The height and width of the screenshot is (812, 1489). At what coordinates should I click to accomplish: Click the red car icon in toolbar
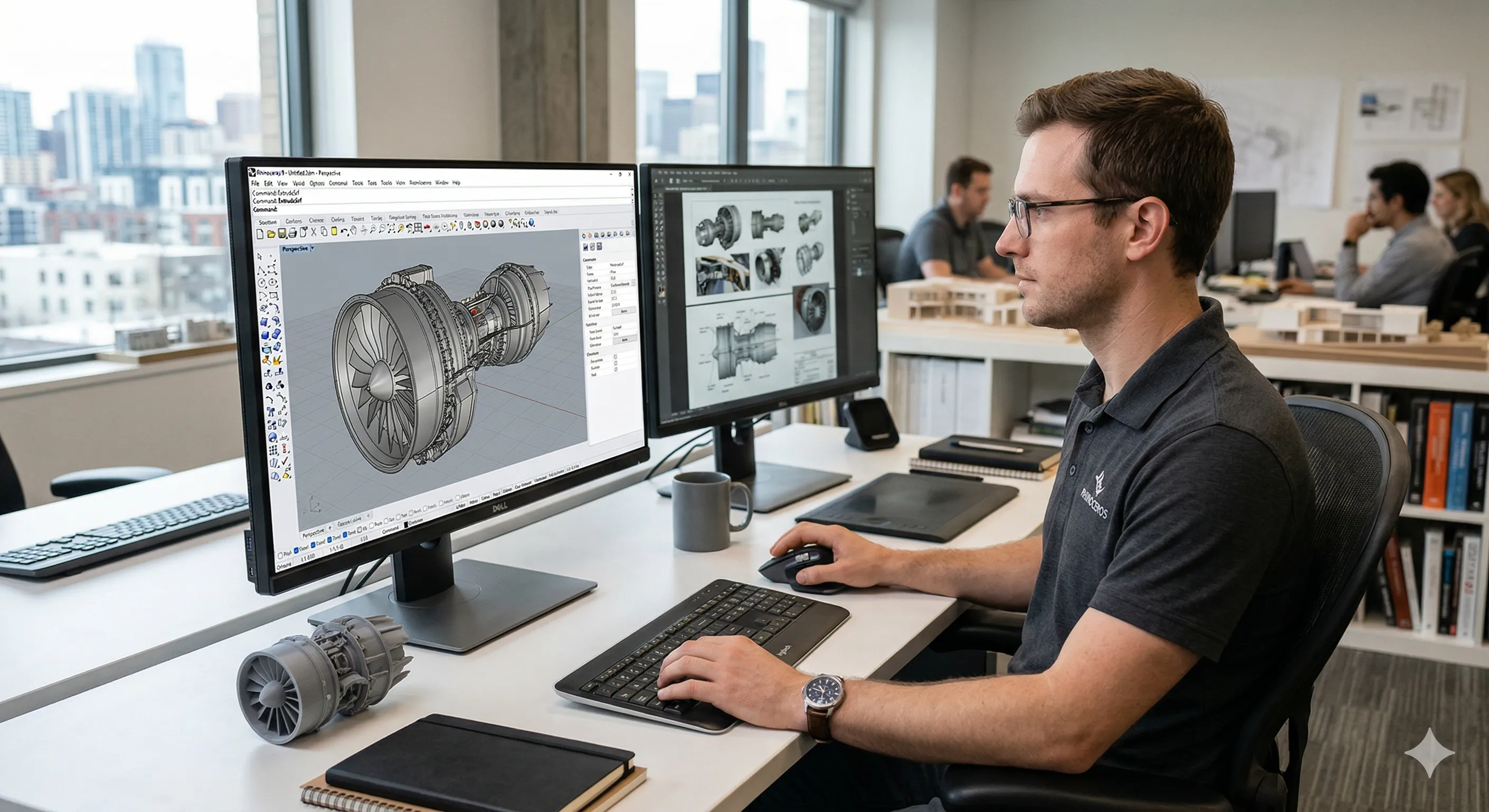427,227
